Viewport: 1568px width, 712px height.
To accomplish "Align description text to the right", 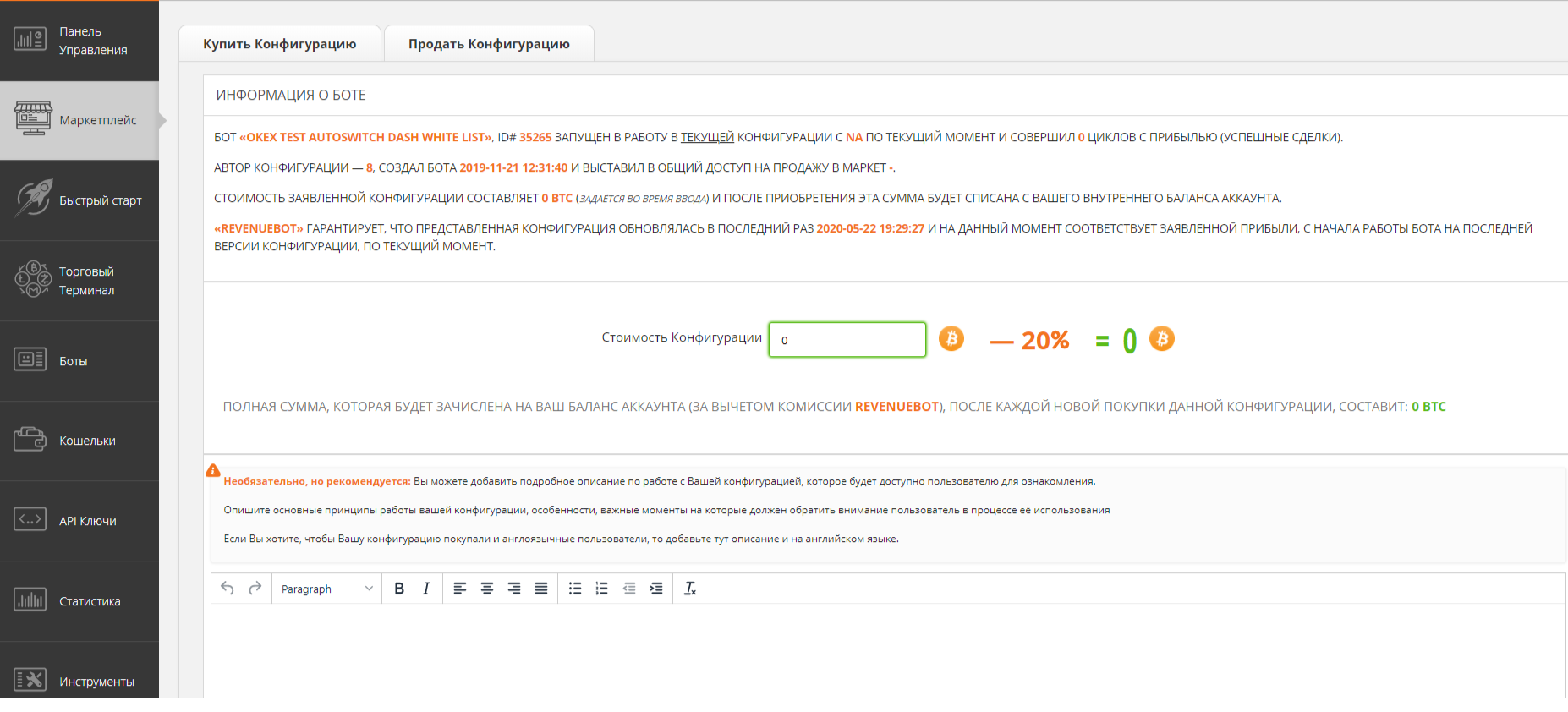I will coord(514,589).
